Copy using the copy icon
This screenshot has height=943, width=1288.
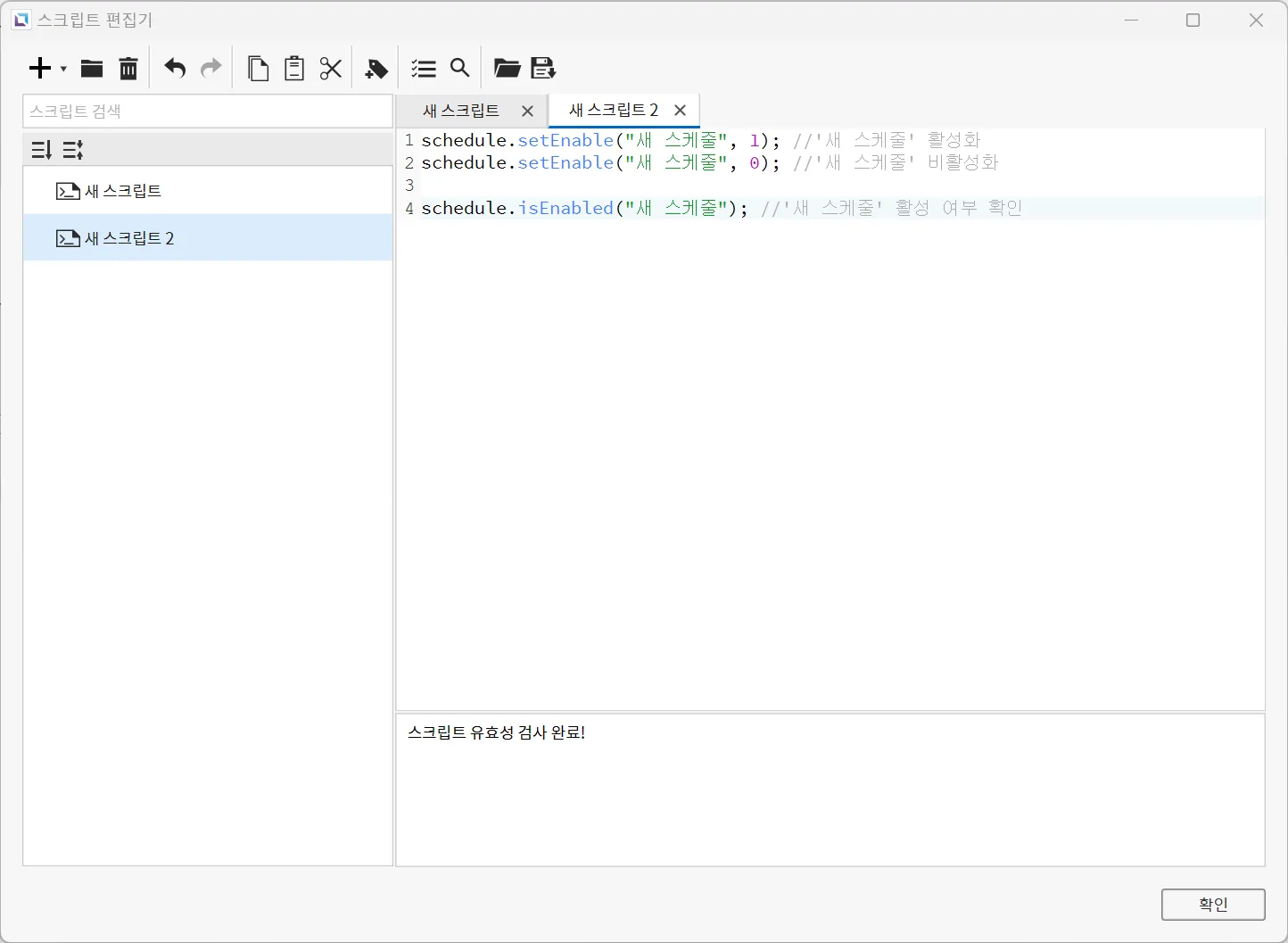(x=258, y=69)
